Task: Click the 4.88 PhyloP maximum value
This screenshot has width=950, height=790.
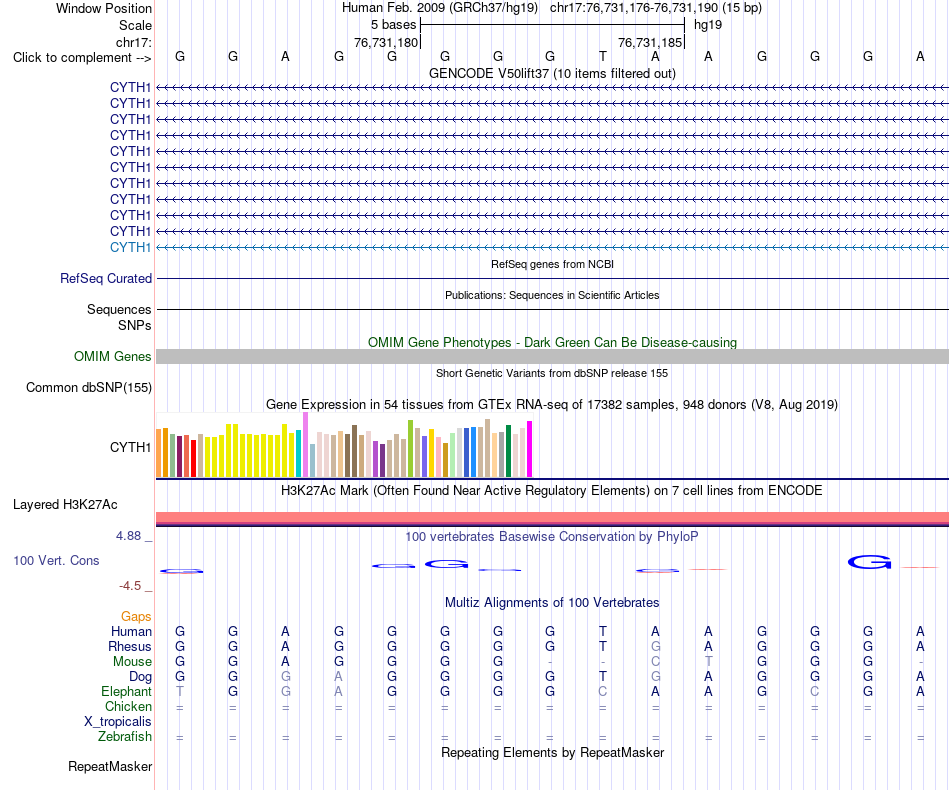Action: [128, 536]
